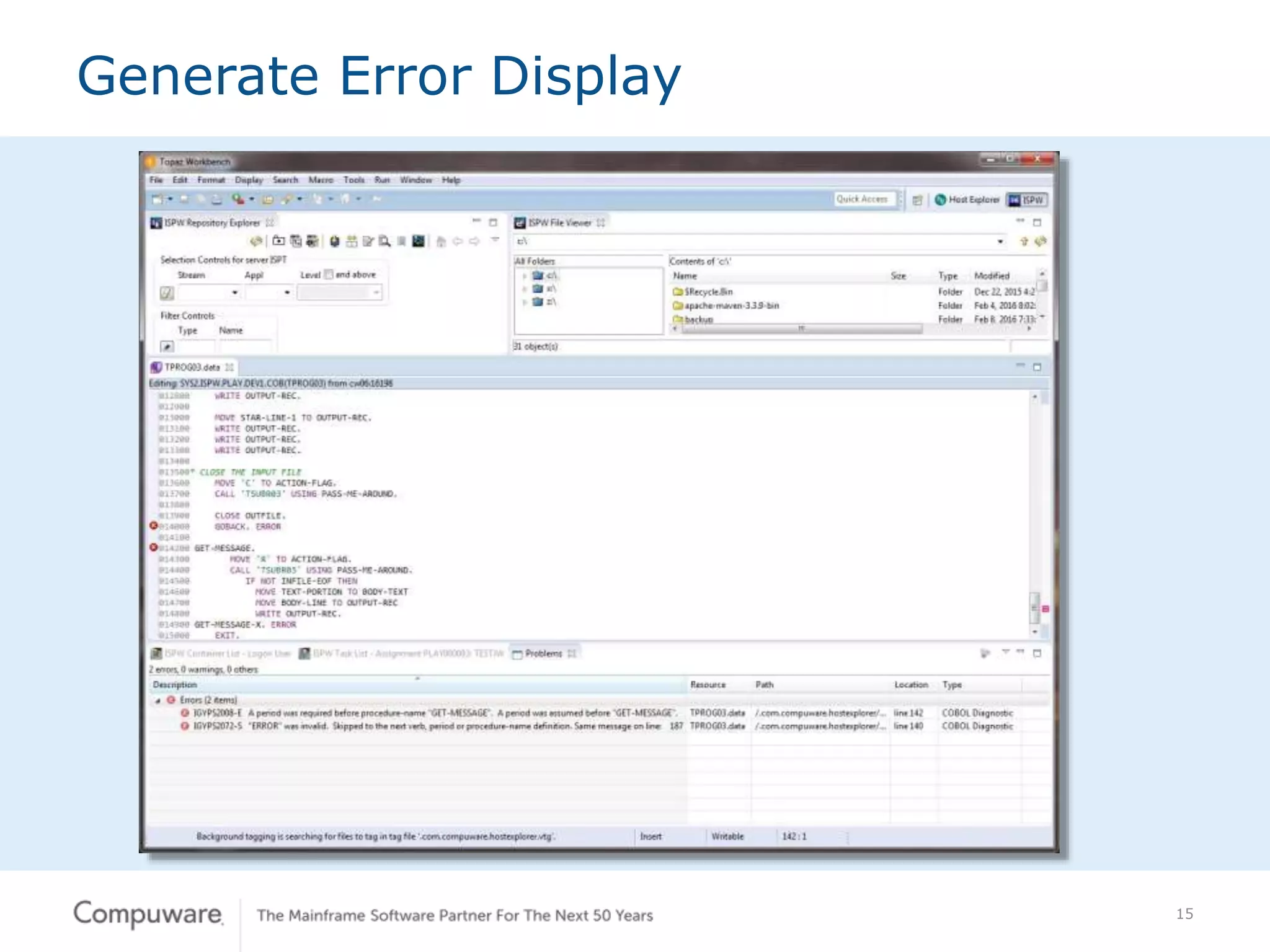Expand the z:\ folder node
The width and height of the screenshot is (1270, 952).
[x=525, y=302]
